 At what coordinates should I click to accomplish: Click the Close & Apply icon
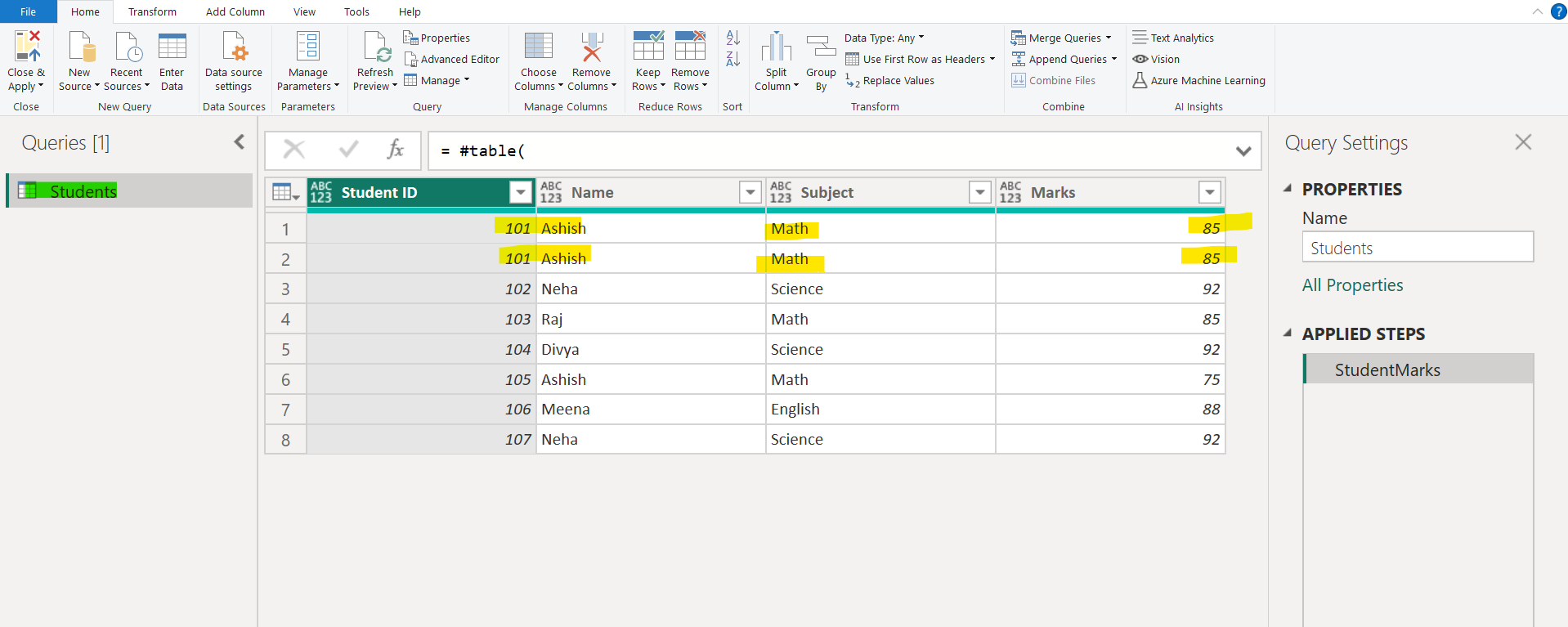(26, 47)
